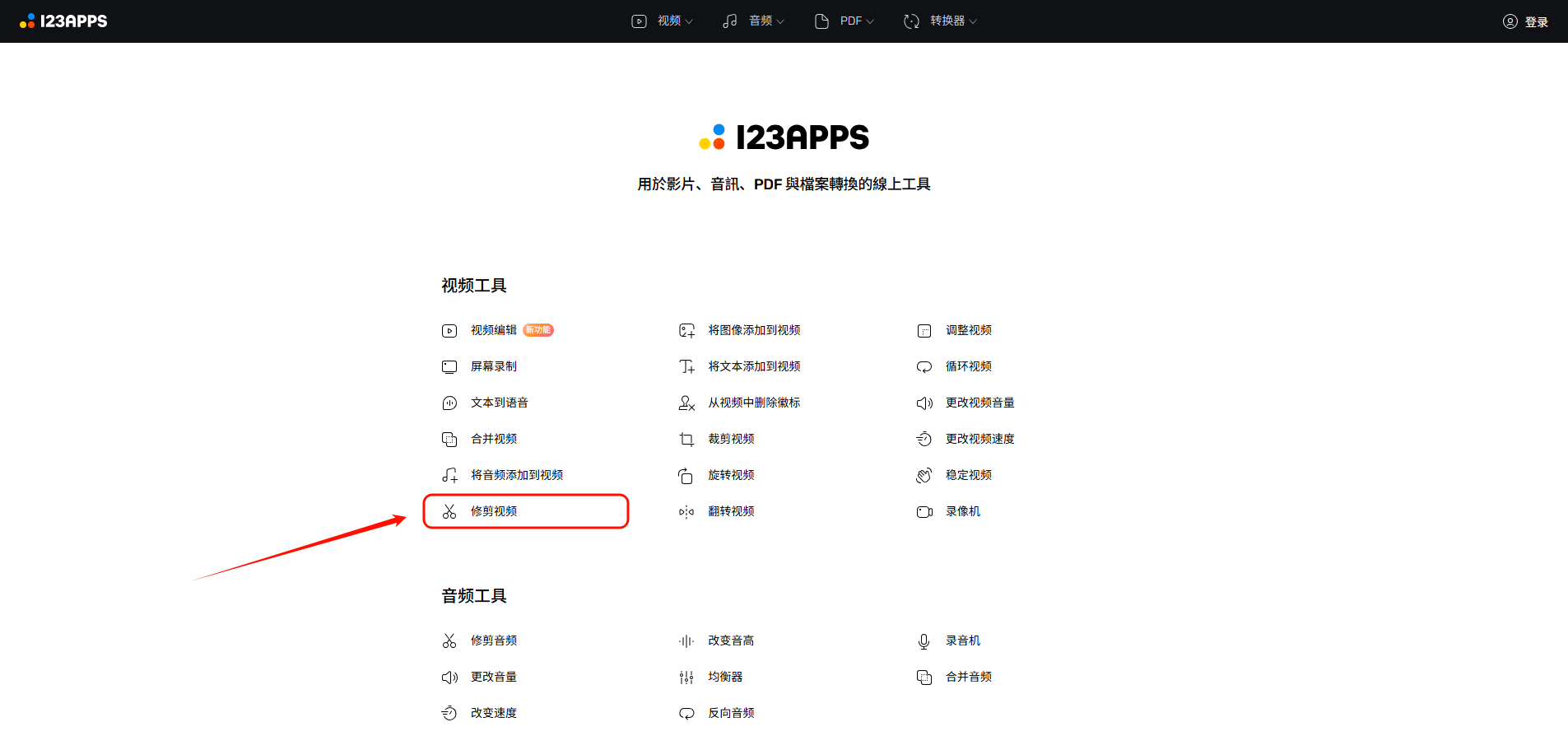Open the 调整视频 link
Screen dimensions: 1568x750
pos(969,330)
